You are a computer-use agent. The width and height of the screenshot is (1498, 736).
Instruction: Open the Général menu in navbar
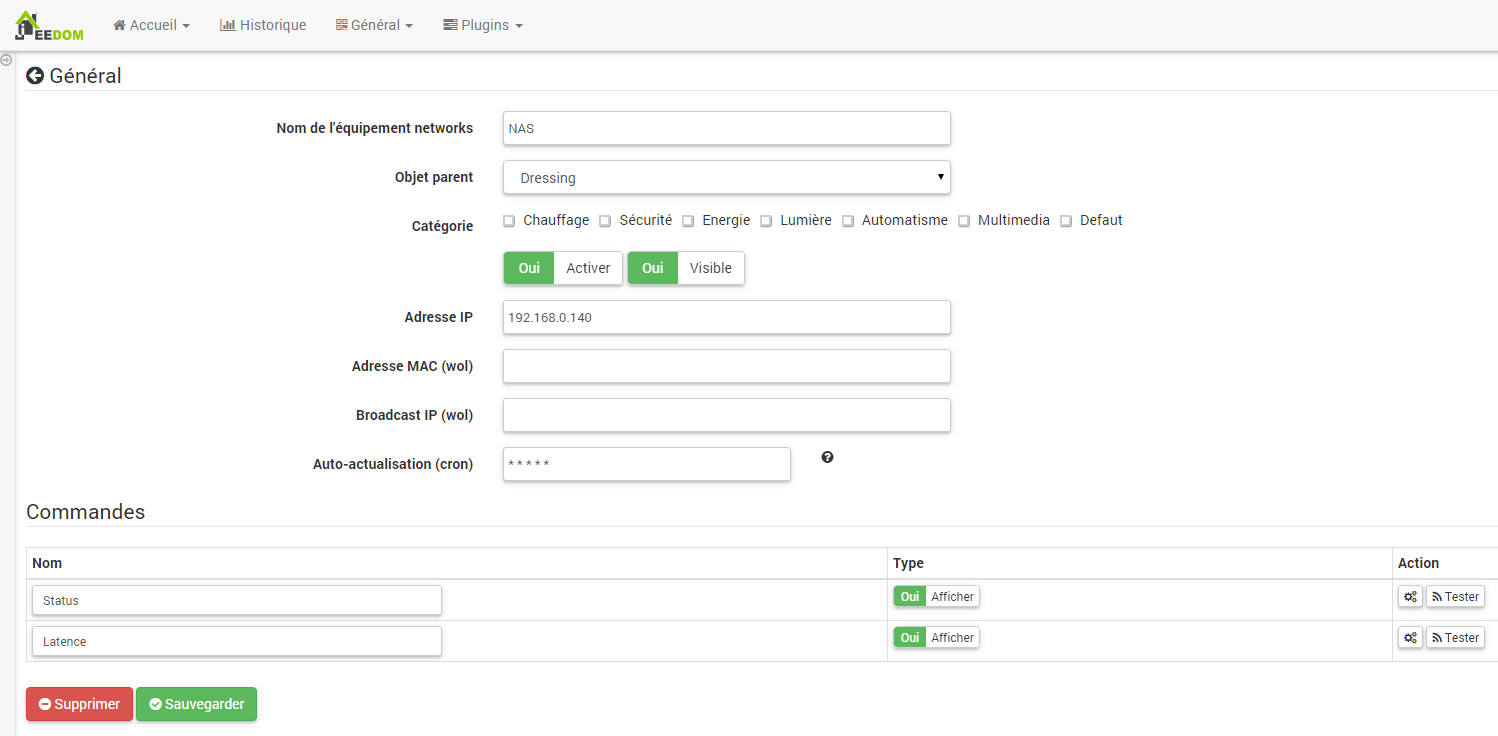click(x=374, y=25)
